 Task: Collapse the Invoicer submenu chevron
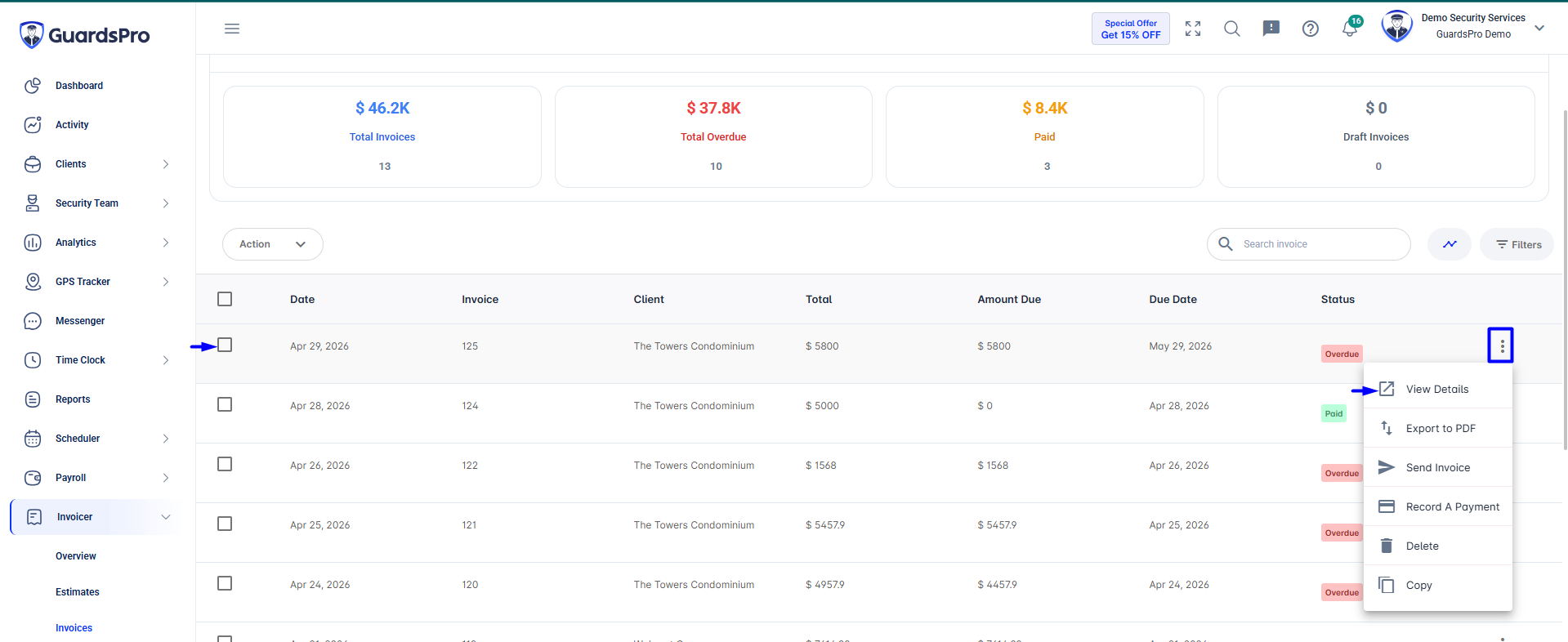point(166,517)
